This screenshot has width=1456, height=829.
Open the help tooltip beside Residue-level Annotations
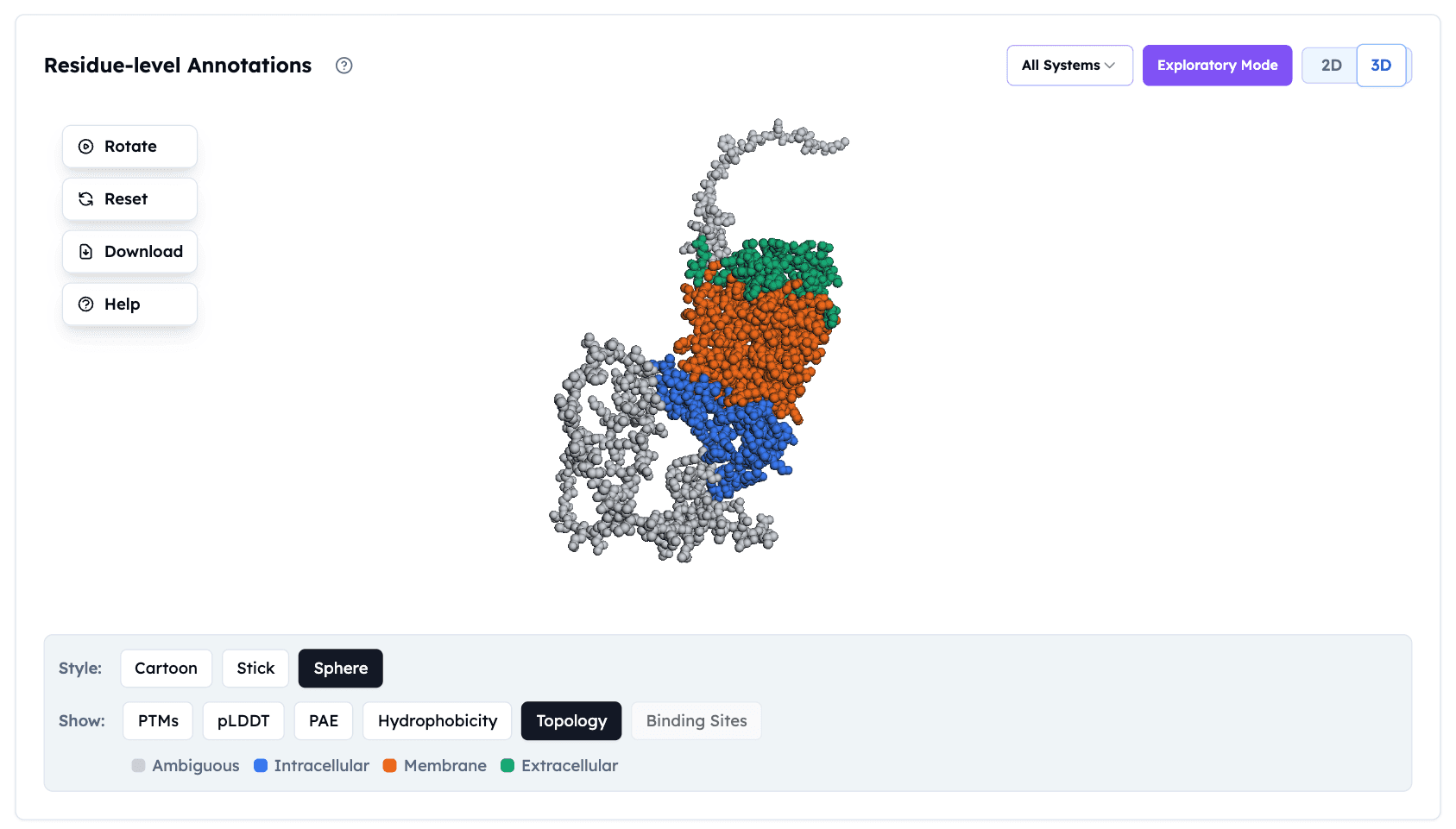(344, 65)
